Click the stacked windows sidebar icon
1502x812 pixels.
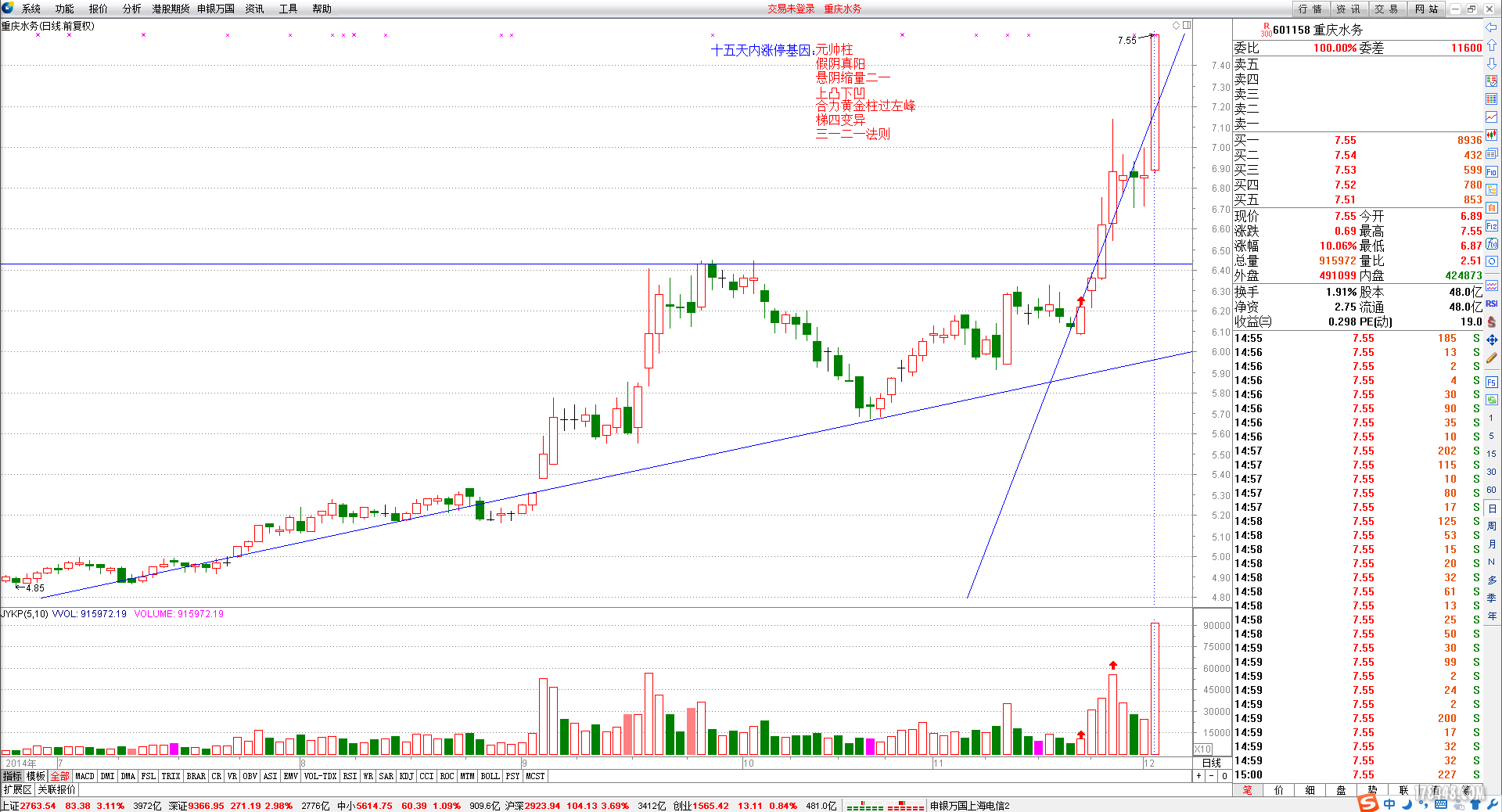coord(1492,153)
